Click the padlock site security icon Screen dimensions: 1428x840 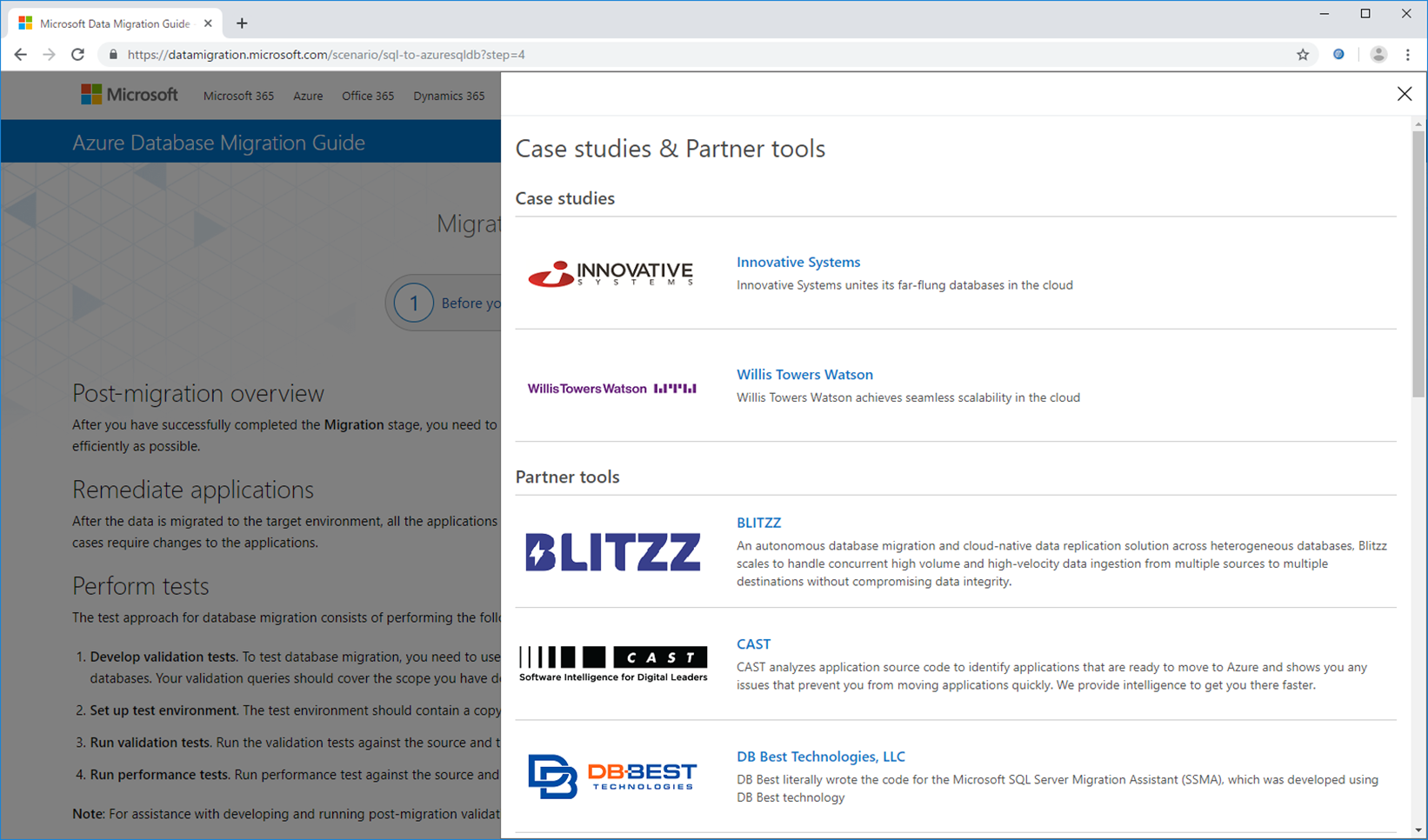[113, 55]
